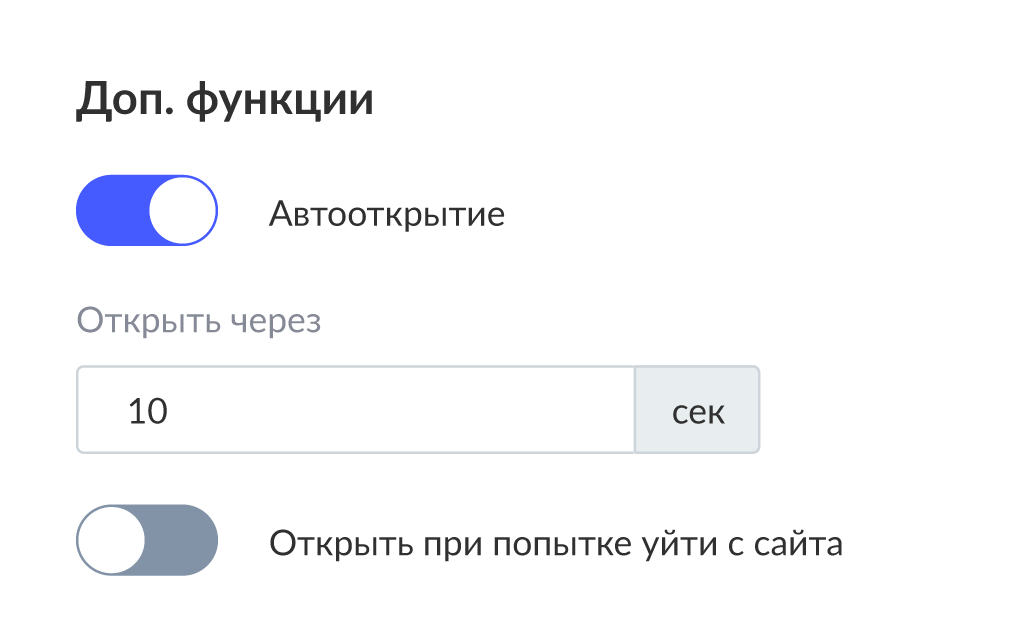Click the Автооткрытие label text
The image size is (1024, 639).
pyautogui.click(x=386, y=214)
